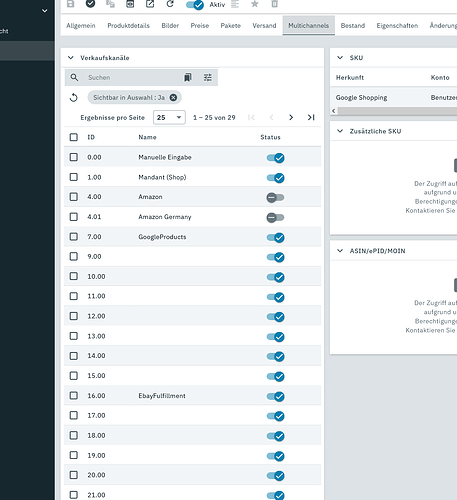Collapse the Zusätzliche SKU panel
This screenshot has width=457, height=500.
pos(340,131)
